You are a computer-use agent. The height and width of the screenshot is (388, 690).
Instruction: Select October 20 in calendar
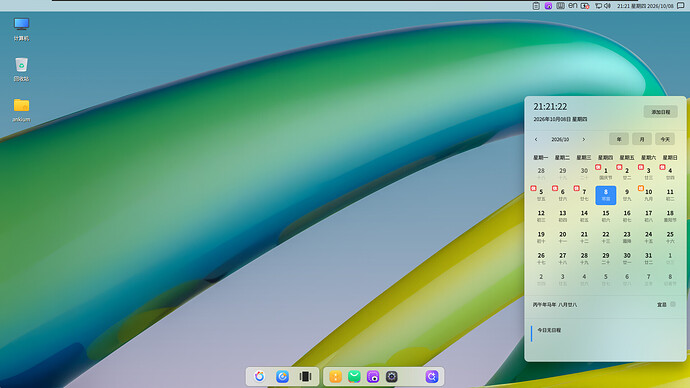click(x=562, y=237)
